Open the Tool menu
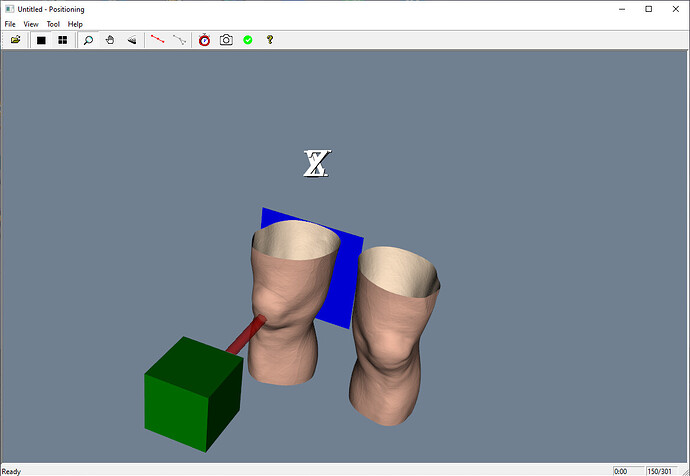Viewport: 690px width, 476px height. coord(53,23)
